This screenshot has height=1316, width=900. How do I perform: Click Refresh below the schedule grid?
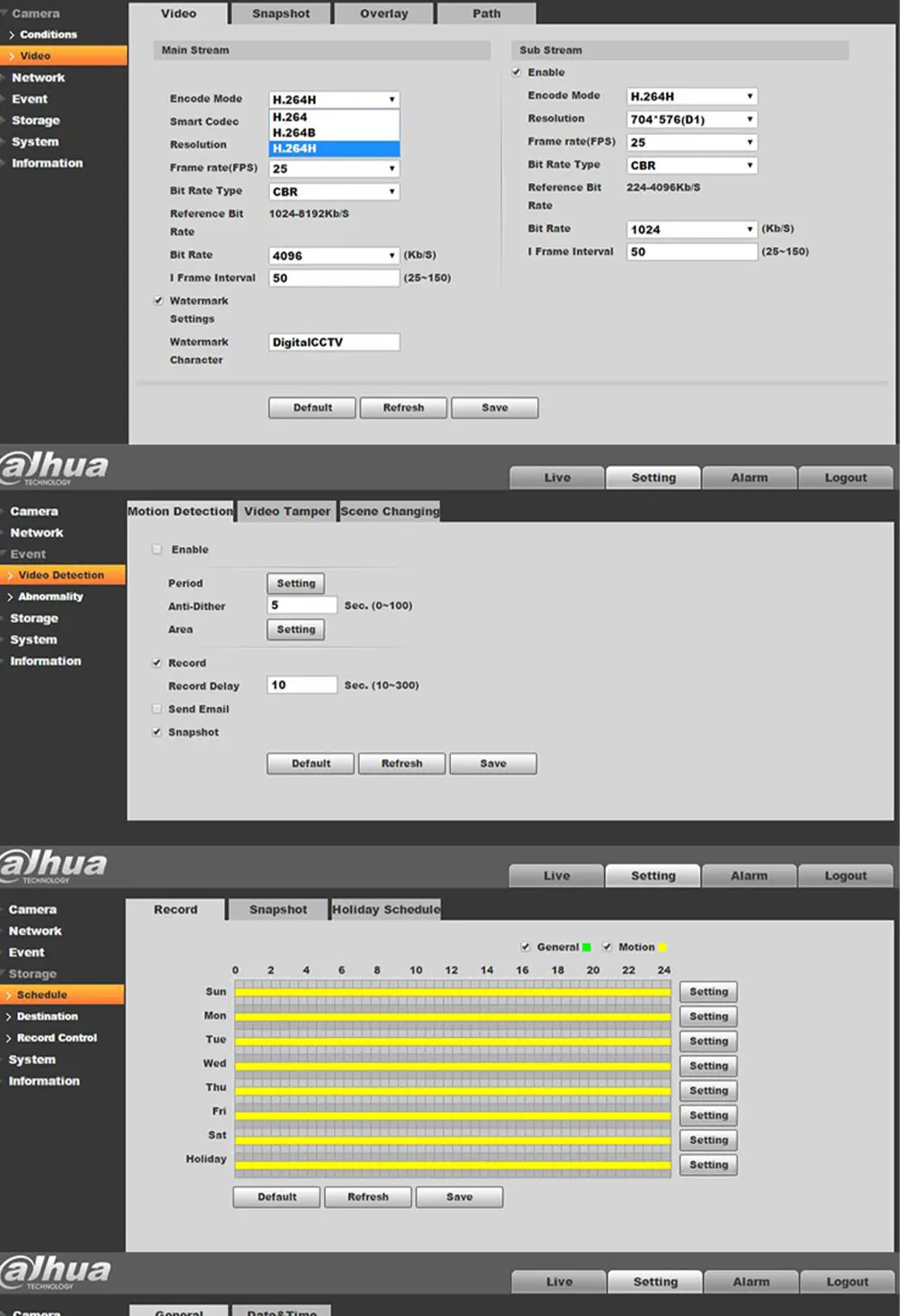click(368, 1197)
